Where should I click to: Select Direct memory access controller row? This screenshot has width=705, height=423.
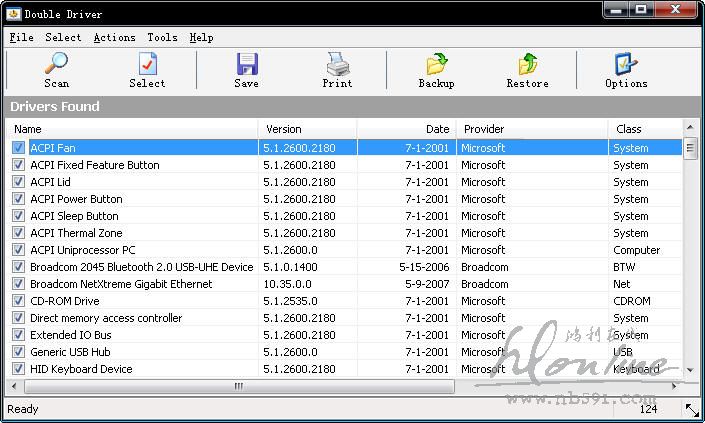coord(106,318)
